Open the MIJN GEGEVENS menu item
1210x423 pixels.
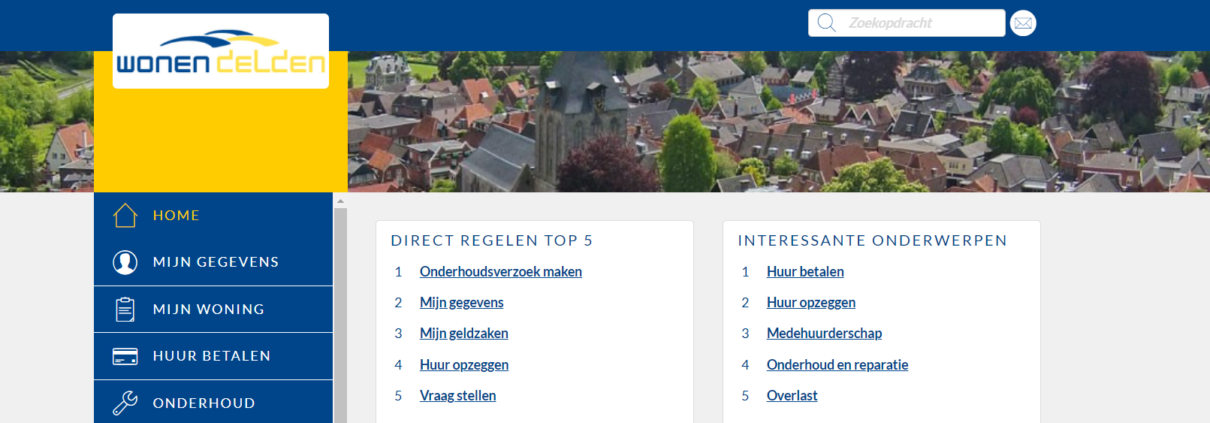point(213,262)
